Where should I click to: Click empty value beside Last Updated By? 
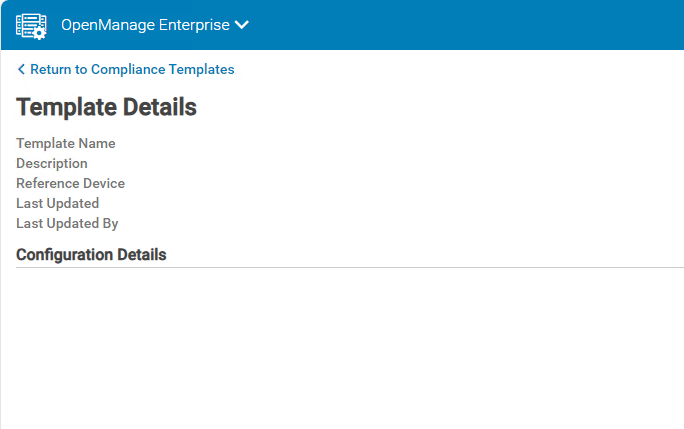[250, 224]
